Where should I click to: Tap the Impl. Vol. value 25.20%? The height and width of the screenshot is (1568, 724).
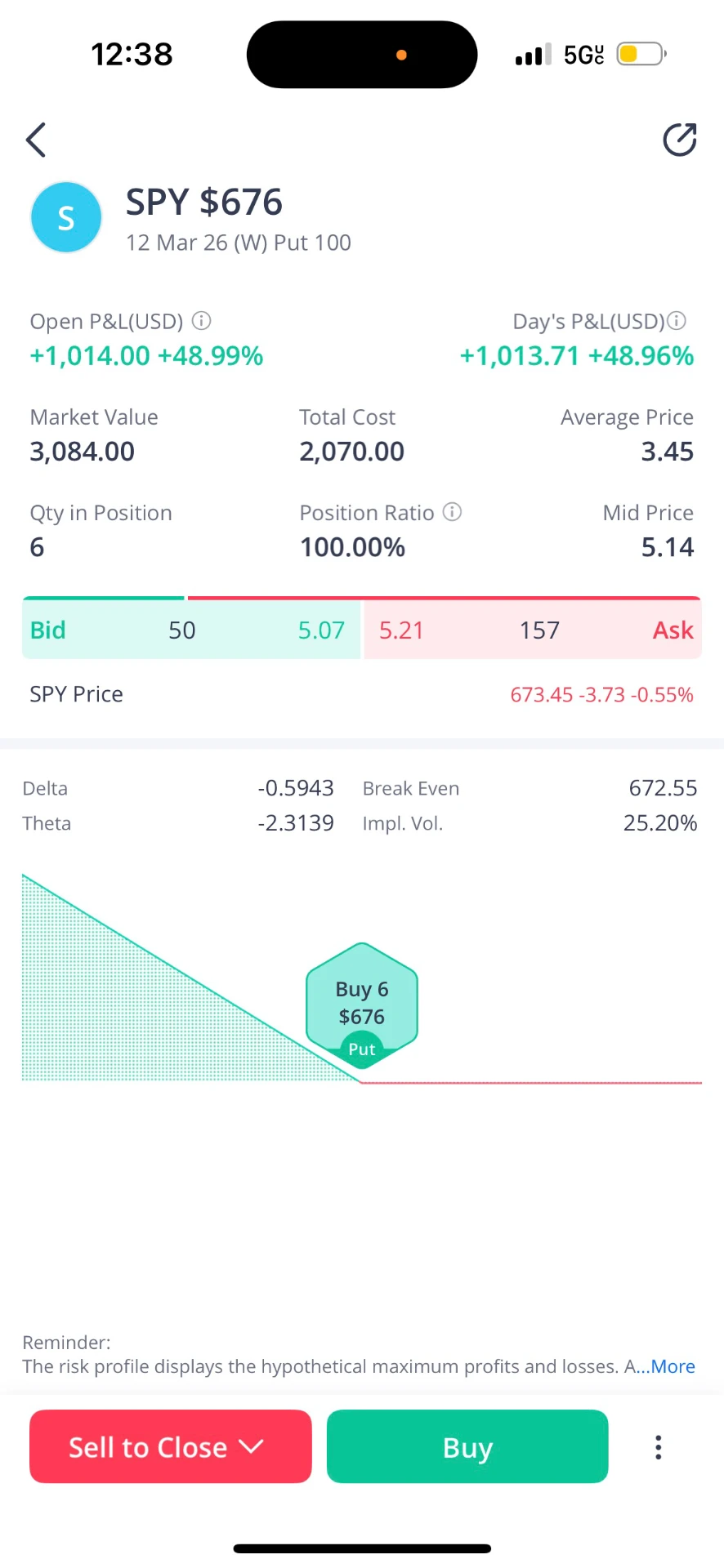point(660,822)
